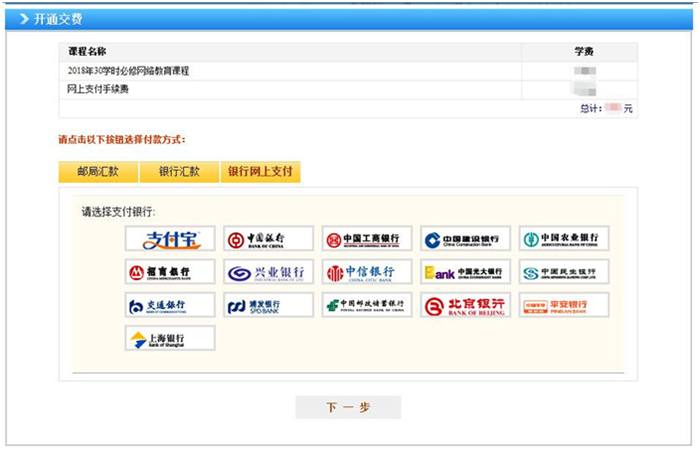Image resolution: width=700 pixels, height=451 pixels.
Task: Choose China Minsheng Bank (中国民生银行)
Action: point(563,272)
